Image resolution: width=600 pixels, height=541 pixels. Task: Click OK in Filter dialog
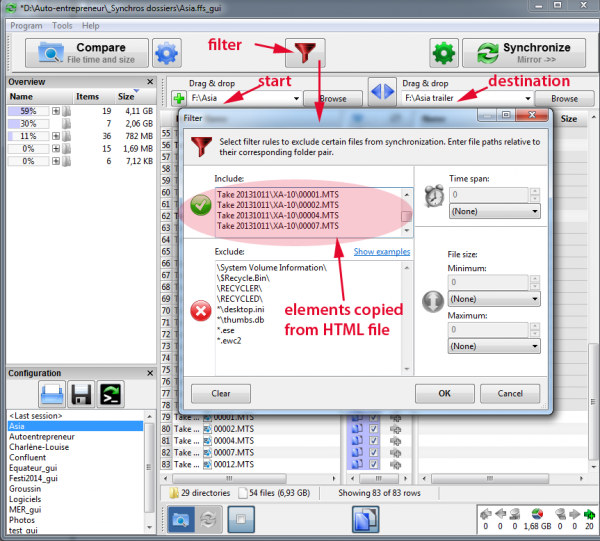[445, 394]
